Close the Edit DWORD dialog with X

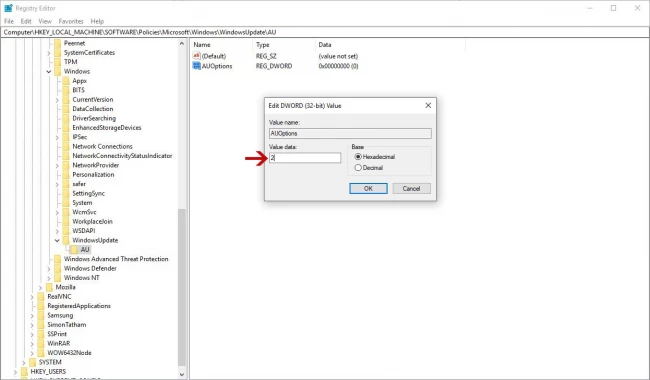pos(428,106)
